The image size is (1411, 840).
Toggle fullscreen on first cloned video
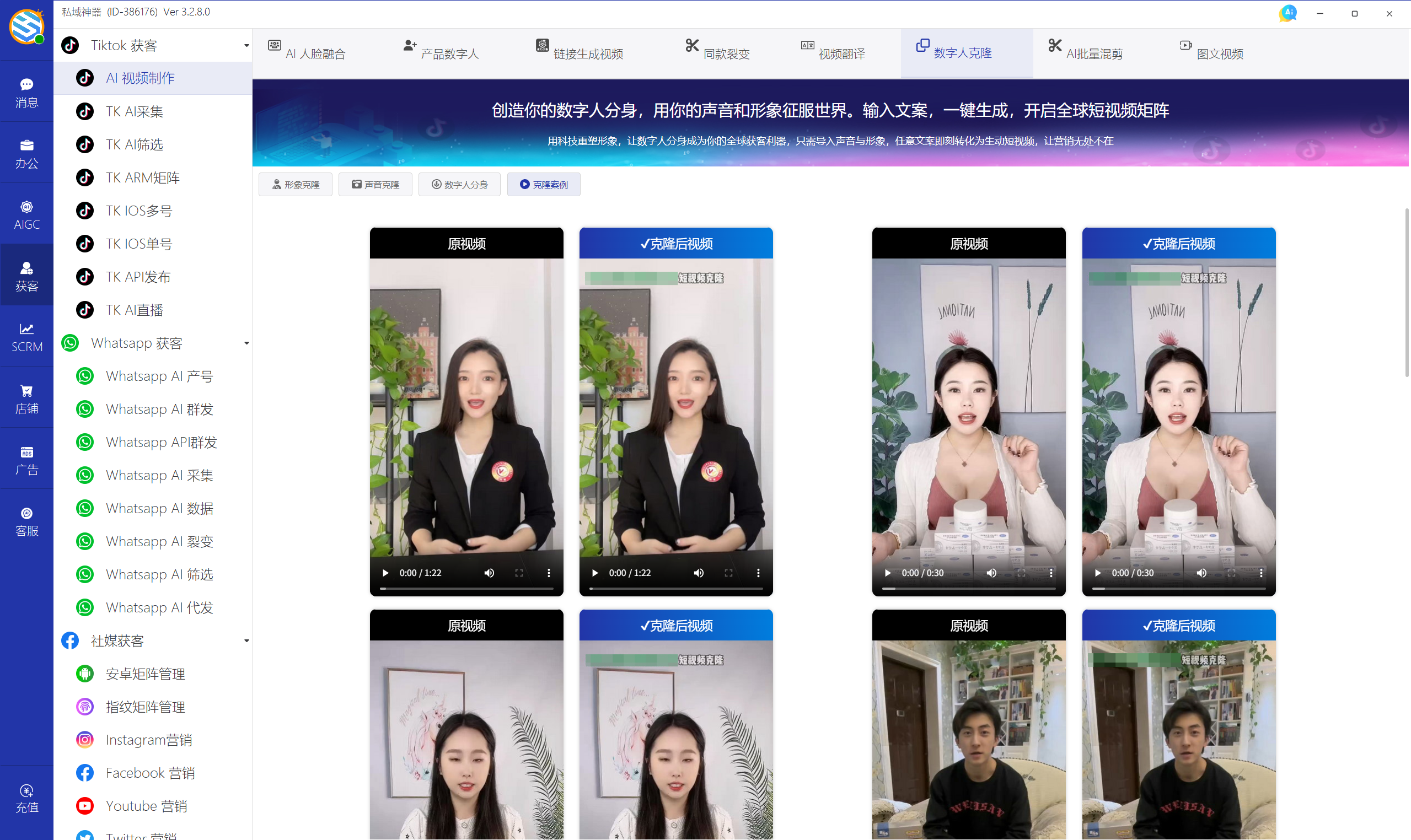[729, 573]
